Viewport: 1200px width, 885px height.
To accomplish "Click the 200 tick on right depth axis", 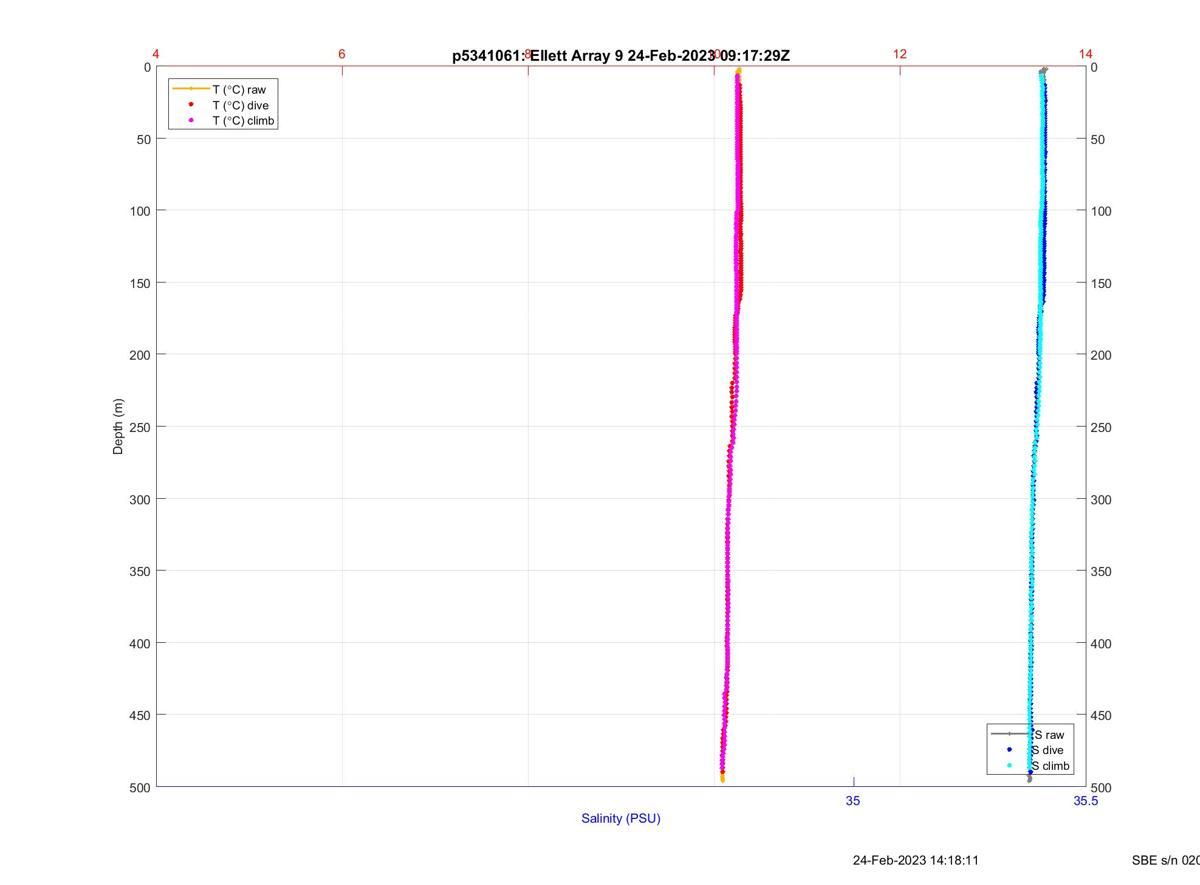I will 1101,355.
